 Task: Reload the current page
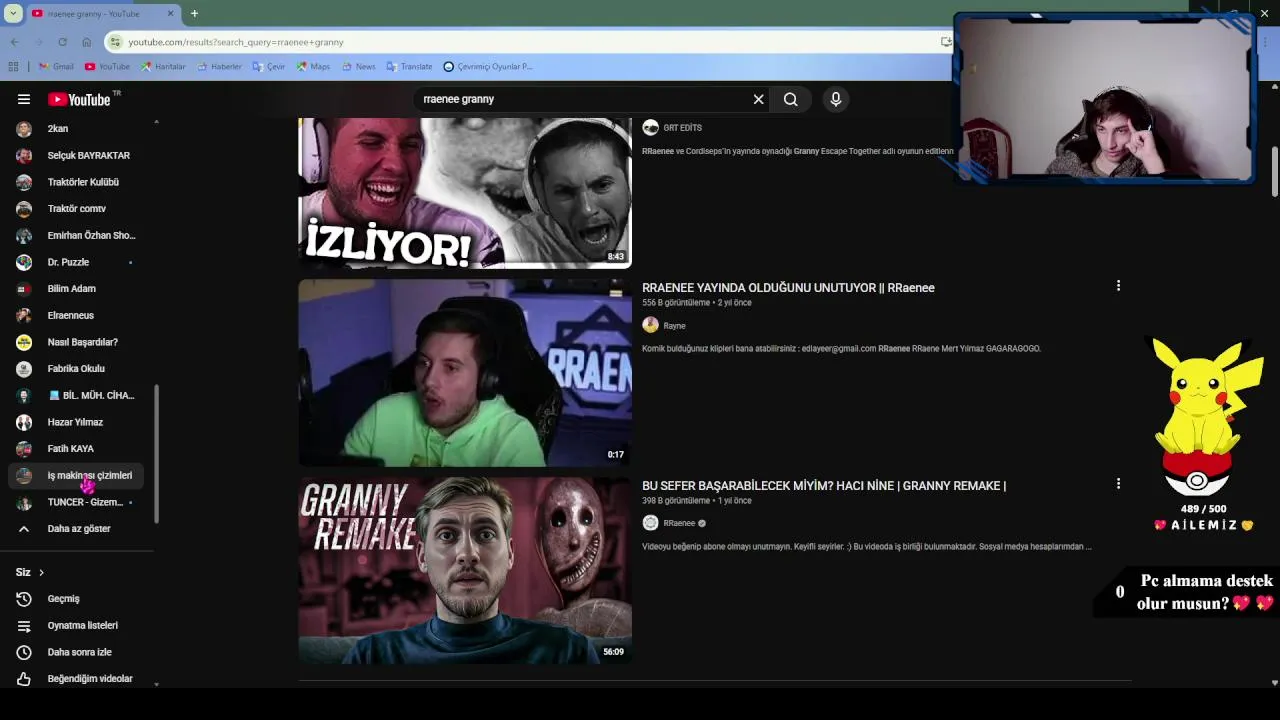click(x=62, y=42)
